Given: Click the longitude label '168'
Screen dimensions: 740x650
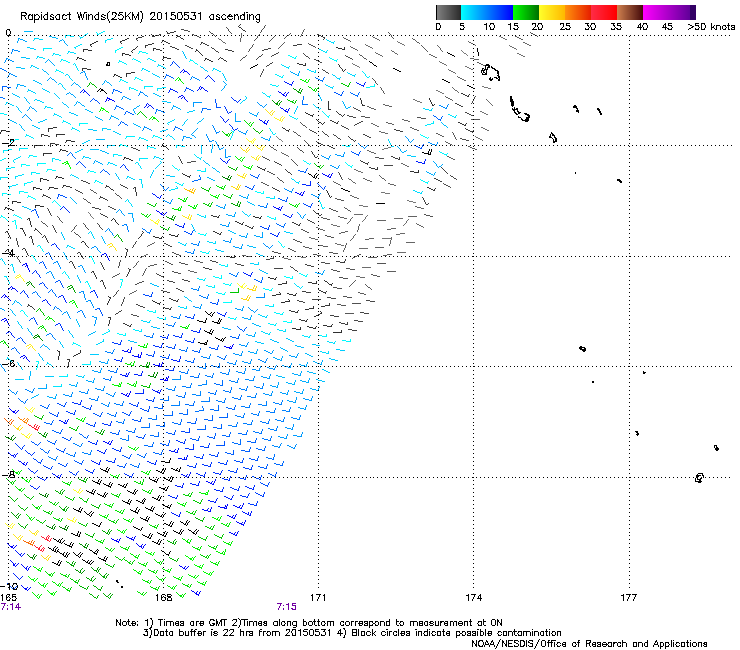Looking at the screenshot, I should click(x=163, y=598).
